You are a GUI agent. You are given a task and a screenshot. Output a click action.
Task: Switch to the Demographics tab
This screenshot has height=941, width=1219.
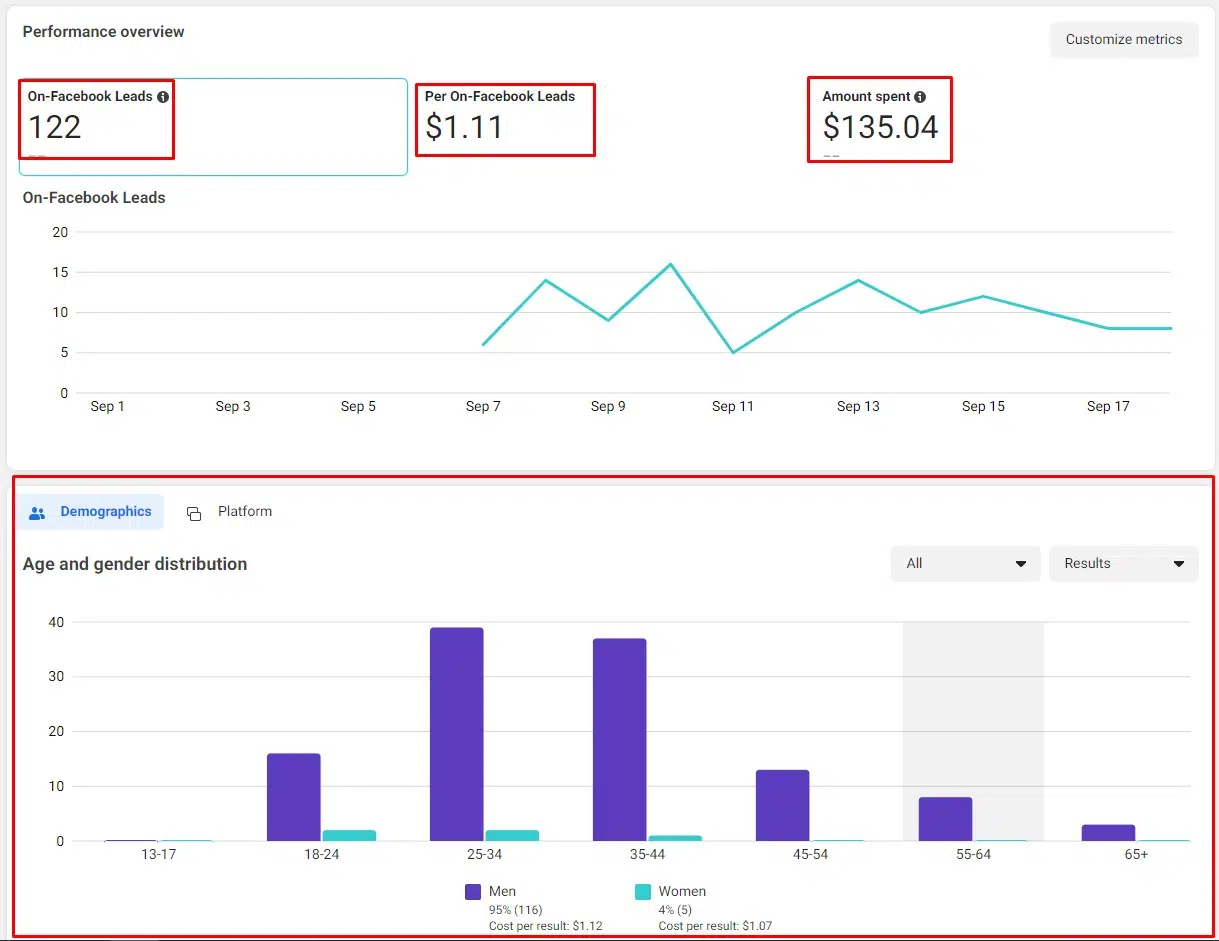point(90,512)
